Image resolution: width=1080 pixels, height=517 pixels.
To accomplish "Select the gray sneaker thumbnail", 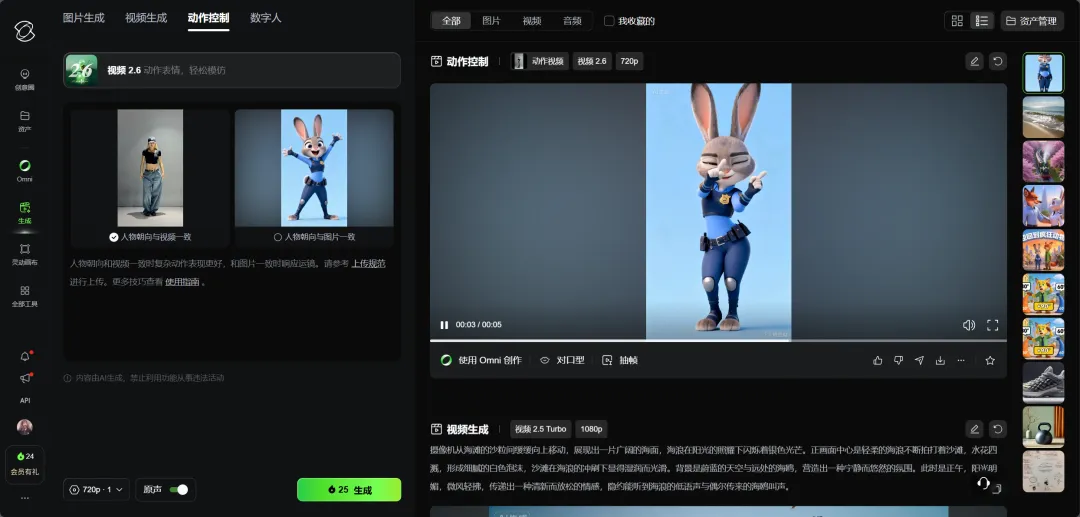I will tap(1043, 383).
